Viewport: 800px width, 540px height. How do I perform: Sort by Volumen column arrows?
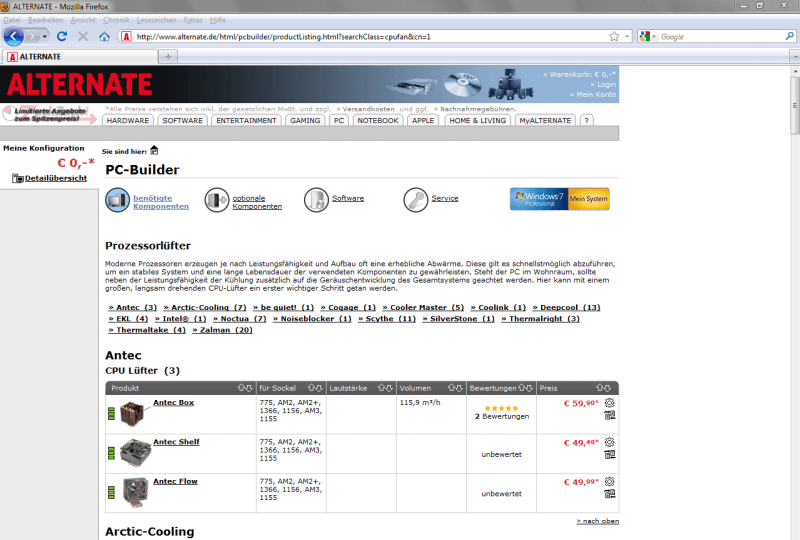pyautogui.click(x=455, y=388)
